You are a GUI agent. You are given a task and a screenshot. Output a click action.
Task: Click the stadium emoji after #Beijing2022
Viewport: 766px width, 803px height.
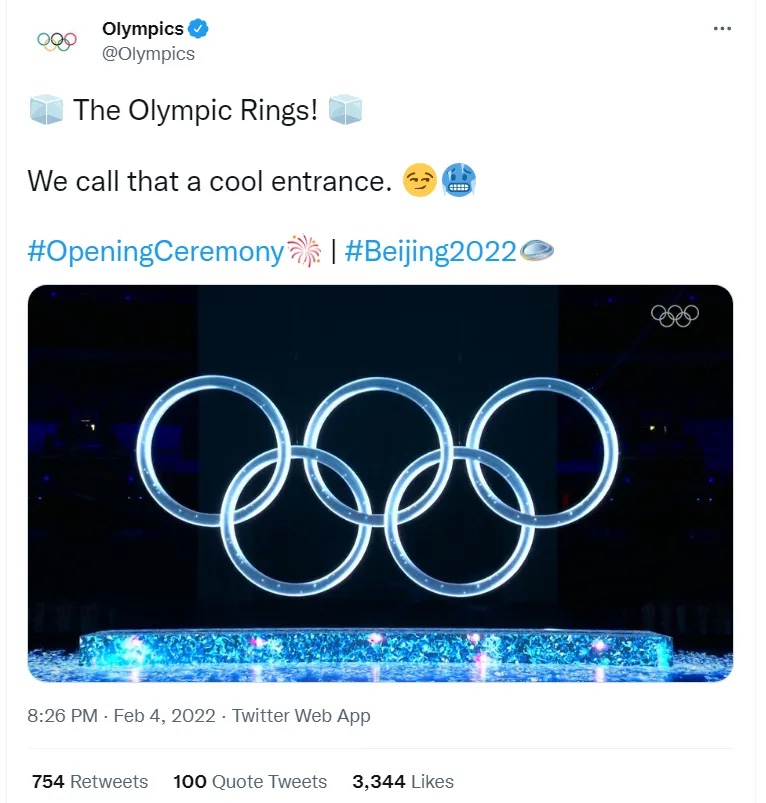pos(536,251)
